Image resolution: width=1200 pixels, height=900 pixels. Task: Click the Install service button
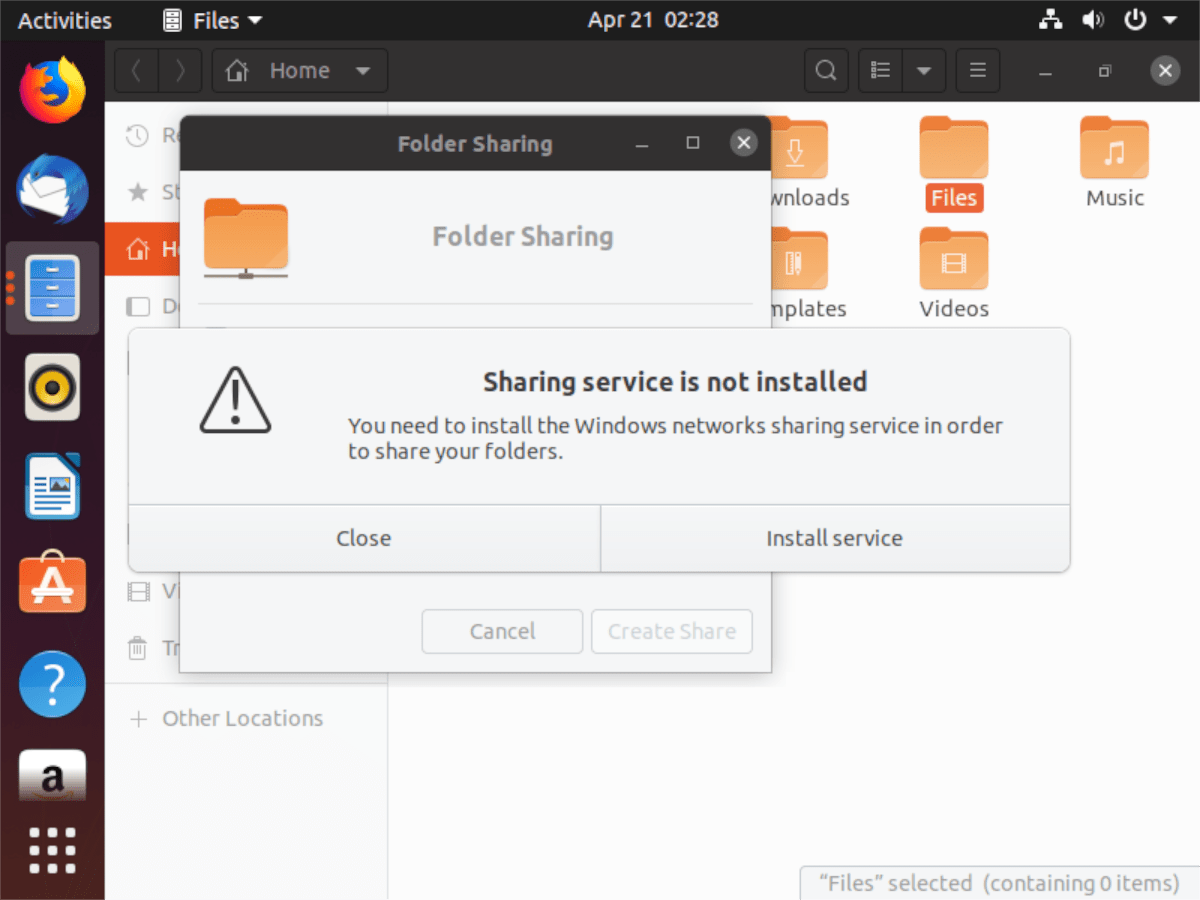(x=834, y=538)
